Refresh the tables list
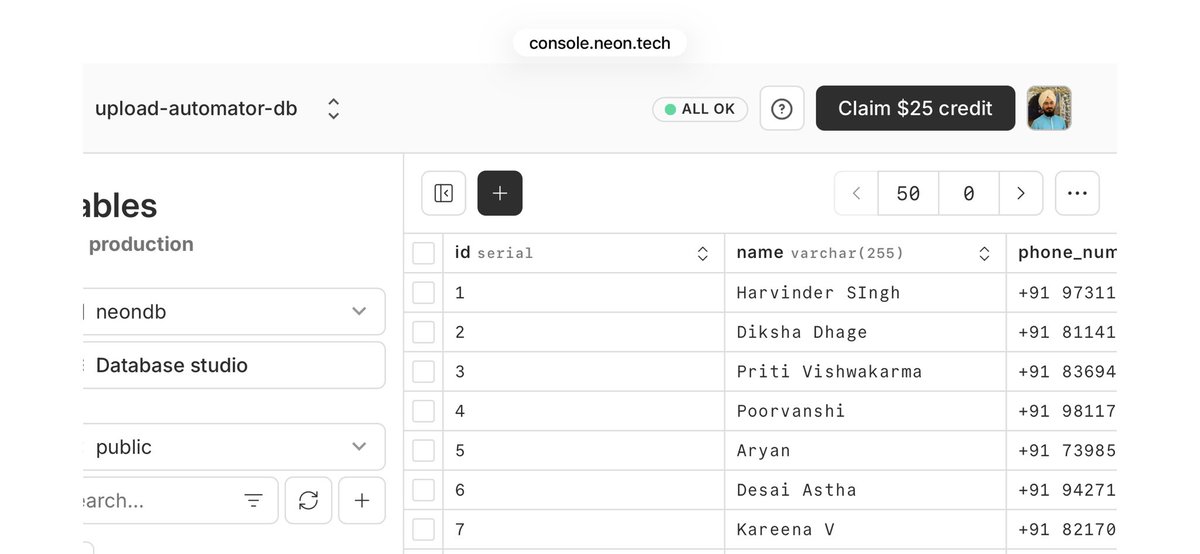 pyautogui.click(x=308, y=500)
